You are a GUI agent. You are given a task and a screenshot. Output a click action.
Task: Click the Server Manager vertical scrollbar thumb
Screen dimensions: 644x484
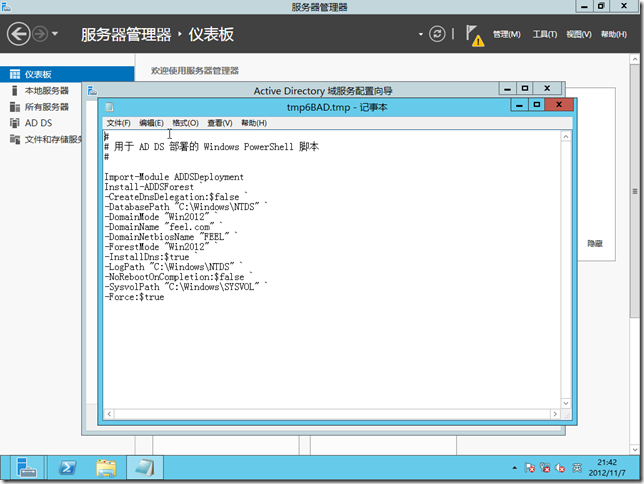click(635, 191)
